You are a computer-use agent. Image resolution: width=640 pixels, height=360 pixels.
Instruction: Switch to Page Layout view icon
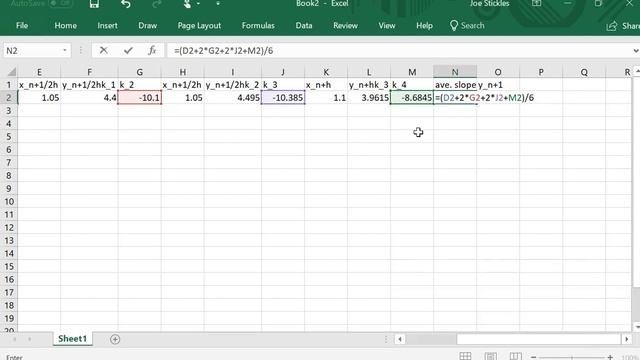pos(491,356)
